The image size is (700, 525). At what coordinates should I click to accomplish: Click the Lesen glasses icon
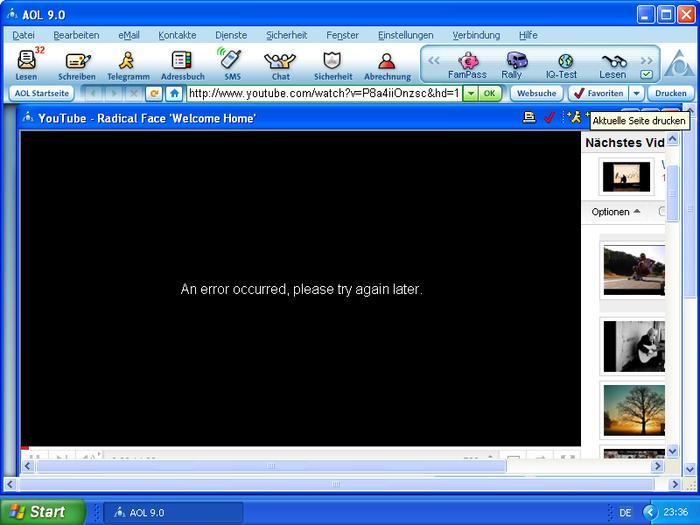[x=613, y=65]
